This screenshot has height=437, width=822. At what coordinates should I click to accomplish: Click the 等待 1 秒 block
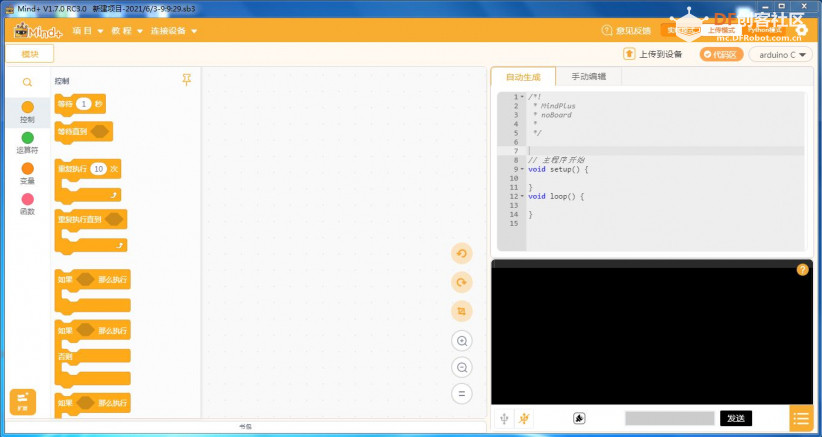tap(80, 104)
